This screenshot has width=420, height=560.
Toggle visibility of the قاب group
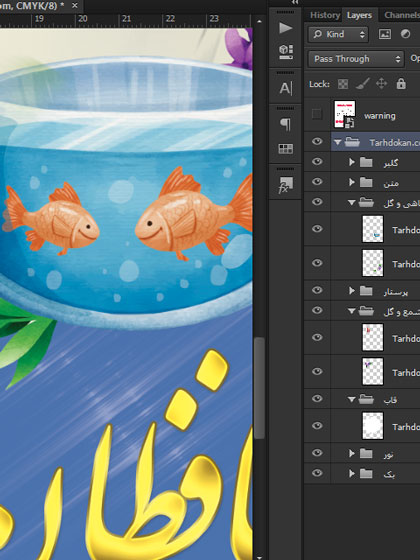[317, 399]
